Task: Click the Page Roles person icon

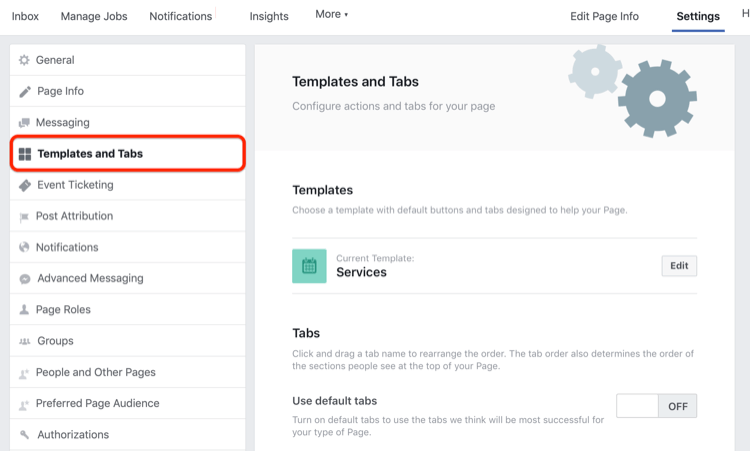Action: [24, 310]
